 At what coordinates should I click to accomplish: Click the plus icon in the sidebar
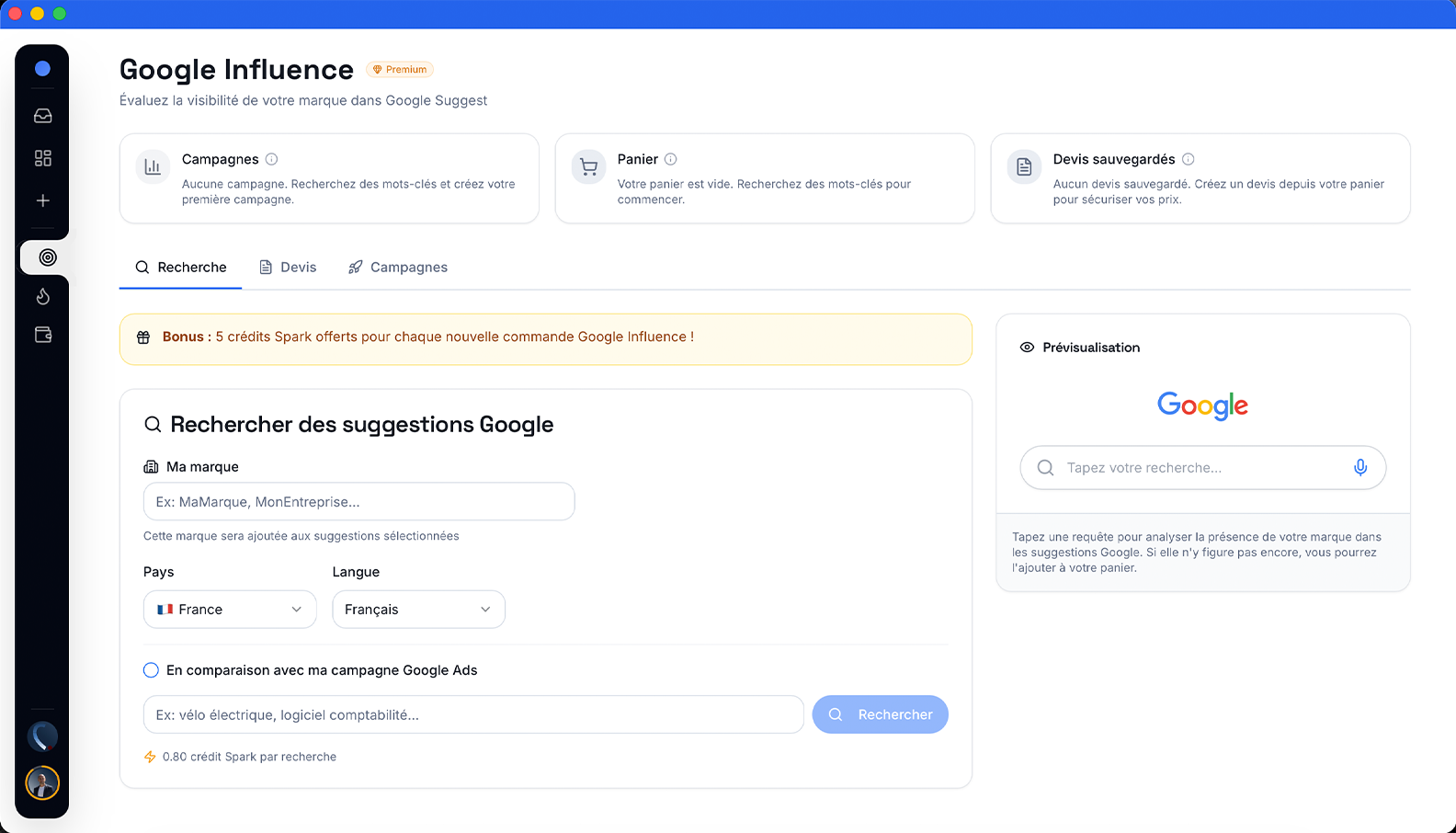[42, 200]
